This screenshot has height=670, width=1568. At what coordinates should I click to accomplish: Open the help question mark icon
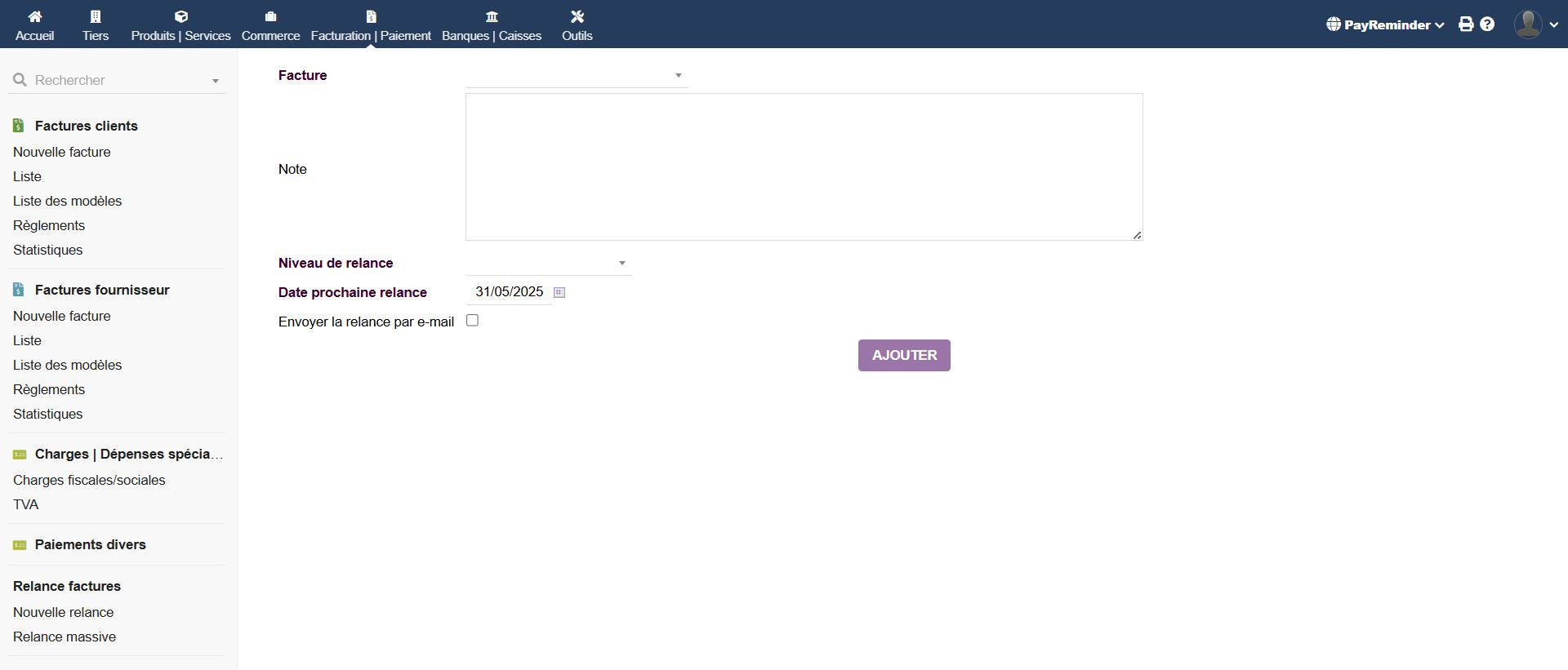click(1487, 24)
